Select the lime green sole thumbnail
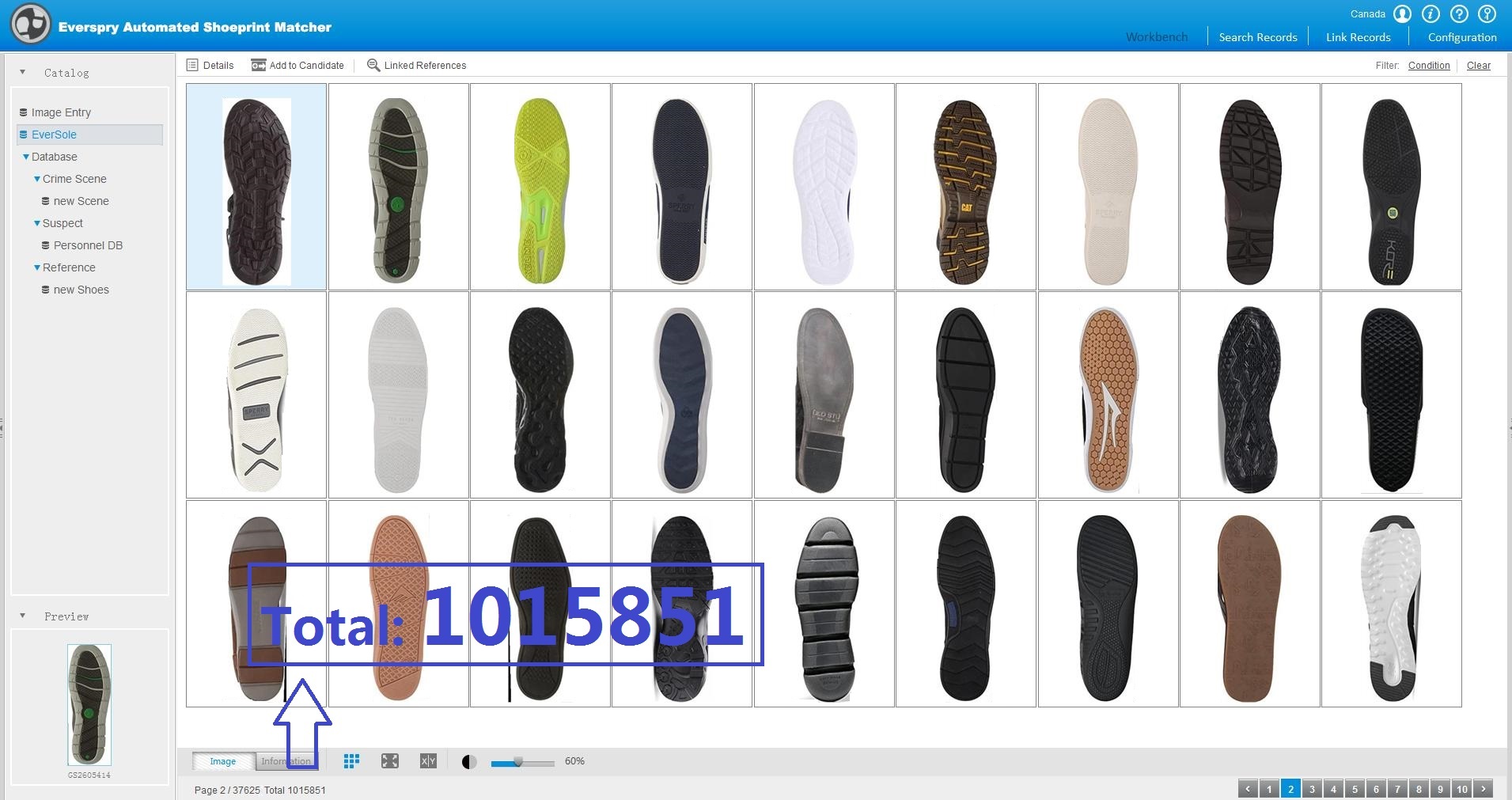This screenshot has height=800, width=1512. 540,187
